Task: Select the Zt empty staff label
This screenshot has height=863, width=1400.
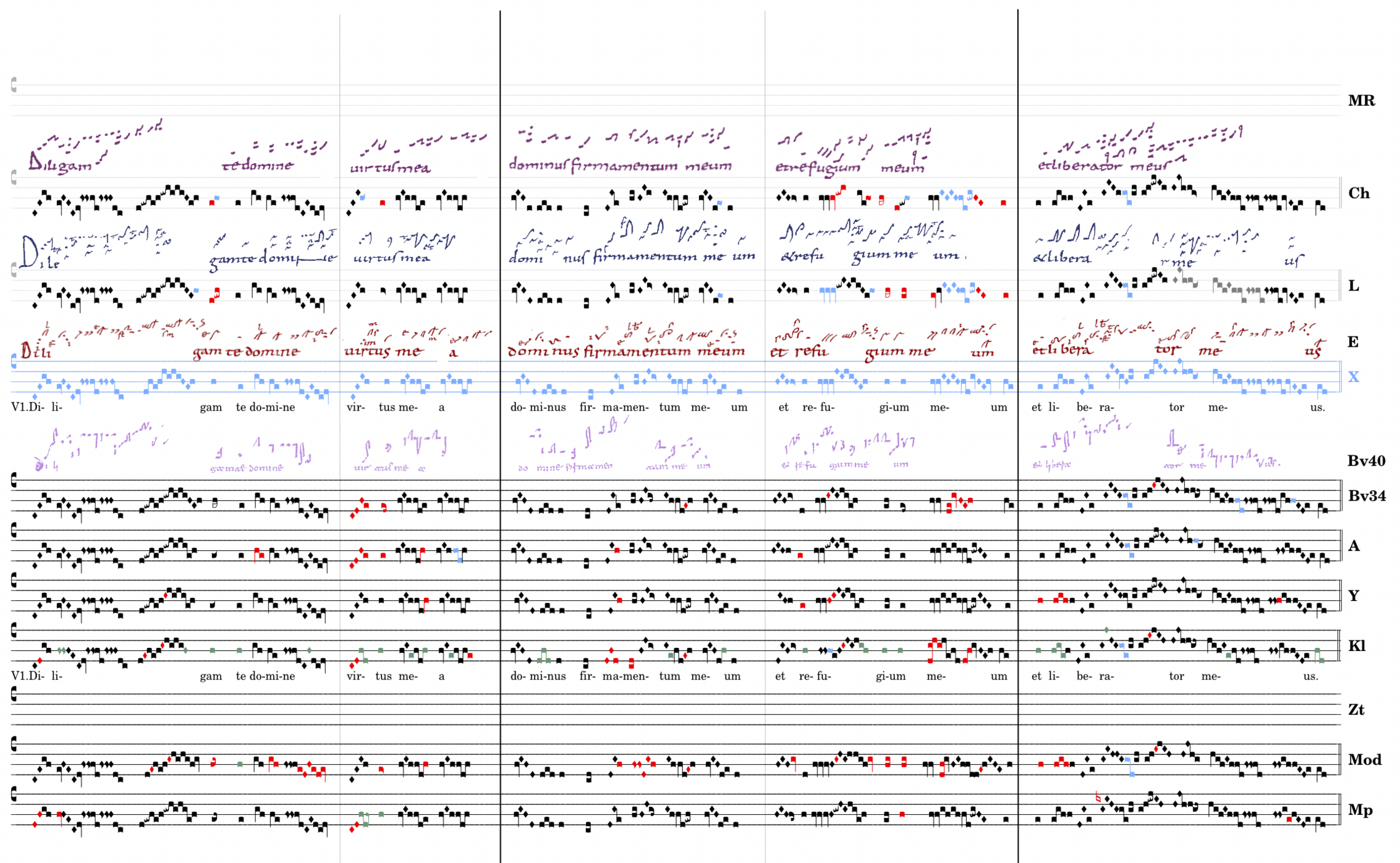Action: point(1356,710)
